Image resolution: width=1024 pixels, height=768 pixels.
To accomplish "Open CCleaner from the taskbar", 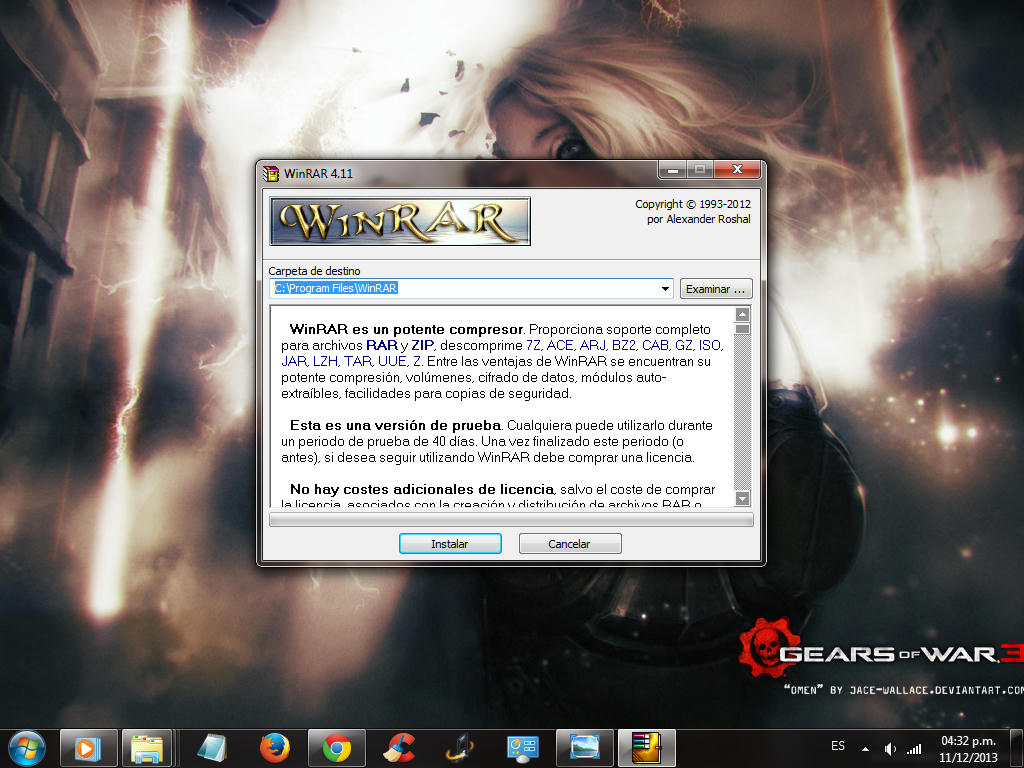I will (x=400, y=747).
